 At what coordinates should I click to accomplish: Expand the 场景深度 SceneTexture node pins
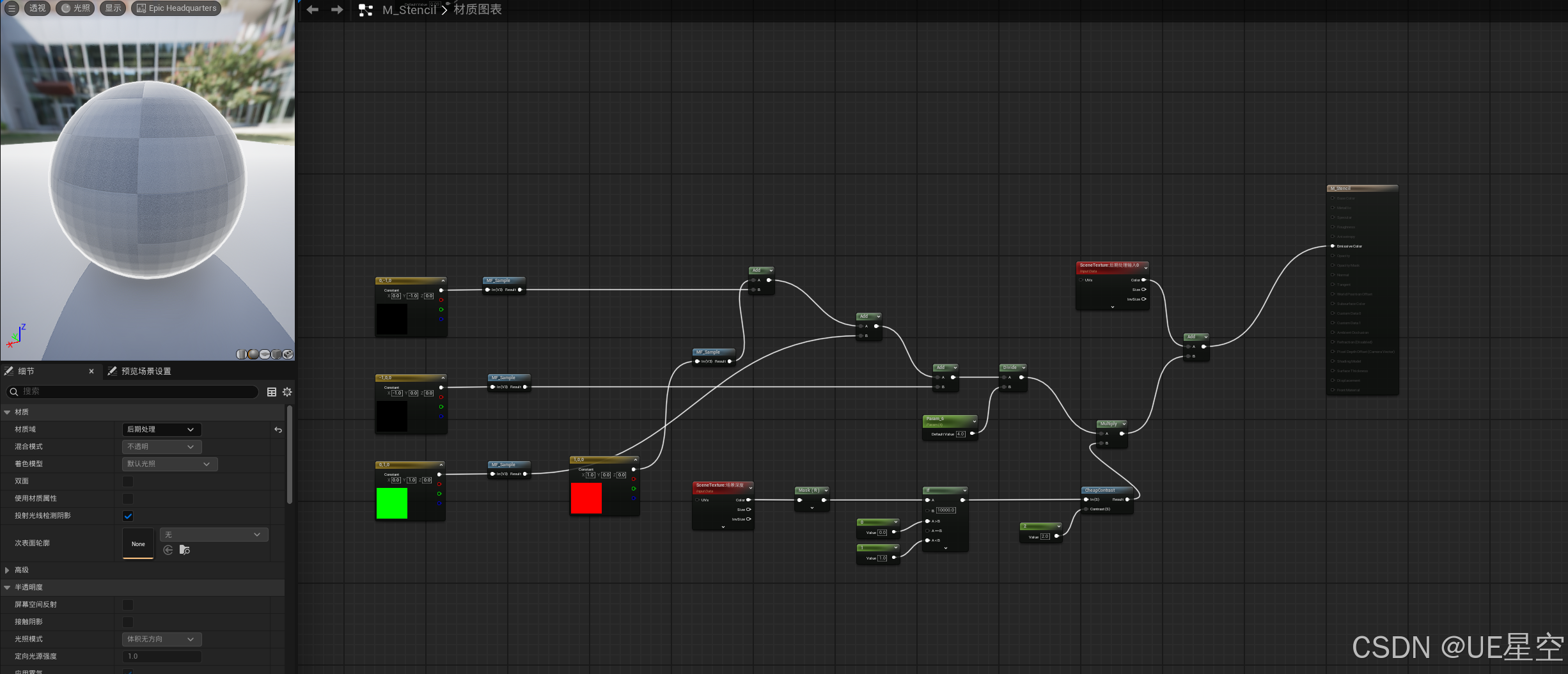pos(723,528)
